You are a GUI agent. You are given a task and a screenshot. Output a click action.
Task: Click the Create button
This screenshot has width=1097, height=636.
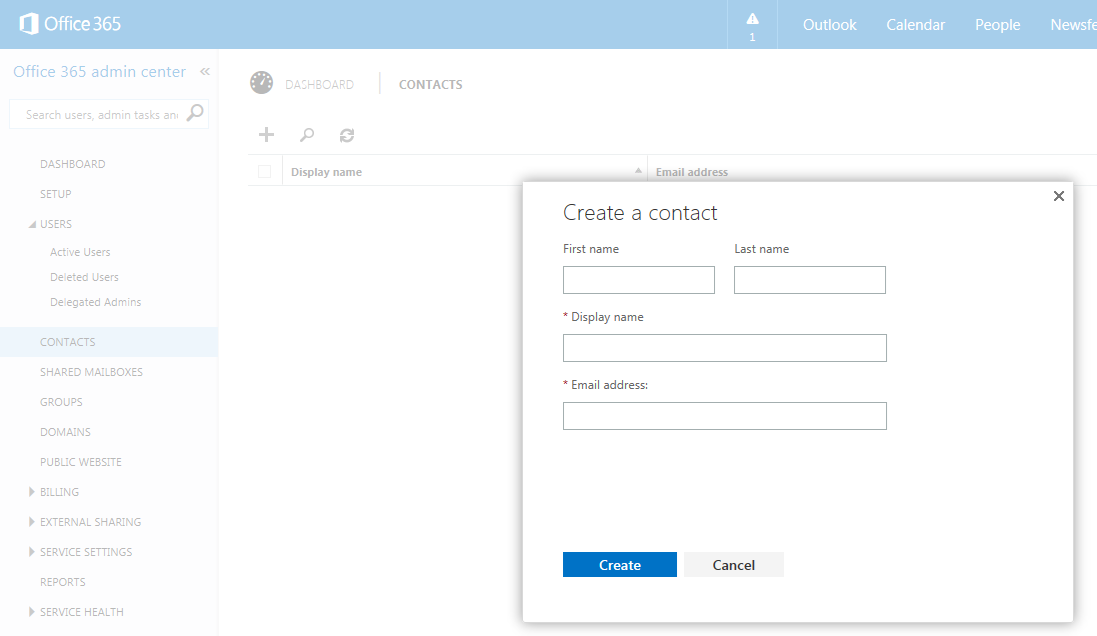(x=619, y=565)
